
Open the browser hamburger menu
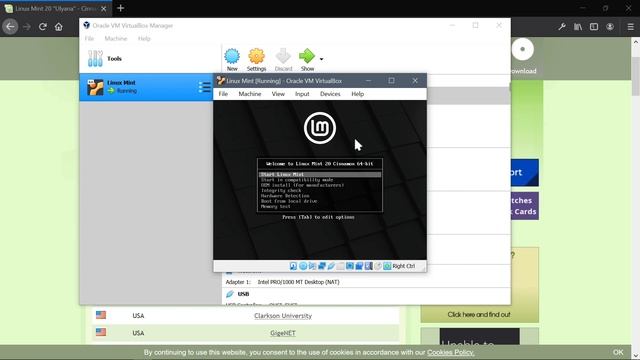(x=631, y=27)
